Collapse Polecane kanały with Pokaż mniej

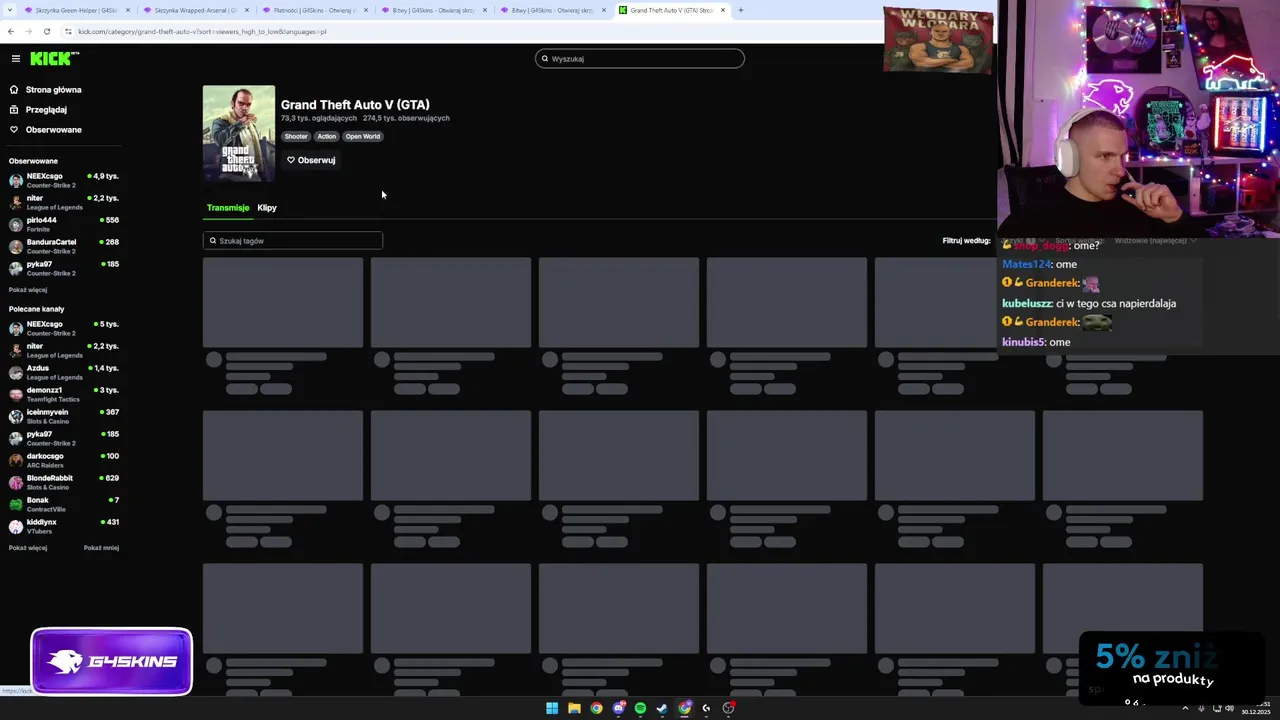101,548
